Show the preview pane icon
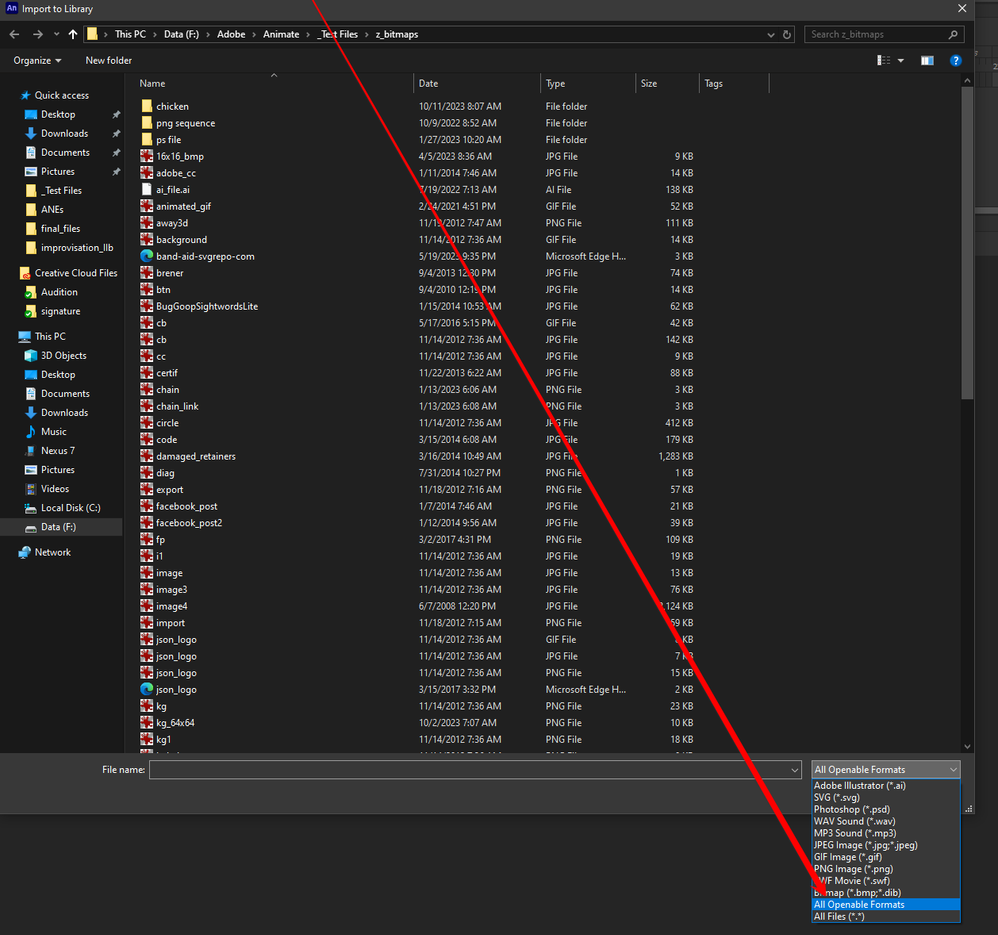This screenshot has height=935, width=998. point(927,60)
